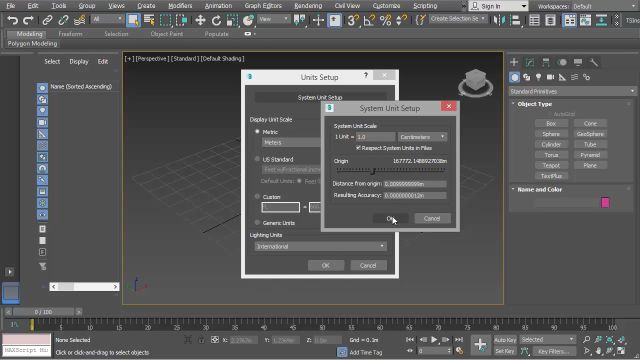
Task: Open the Utilities wrench panel icon
Action: pos(594,62)
